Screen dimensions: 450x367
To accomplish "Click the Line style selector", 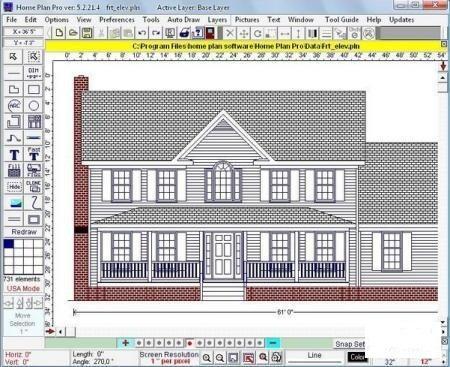I will (314, 357).
